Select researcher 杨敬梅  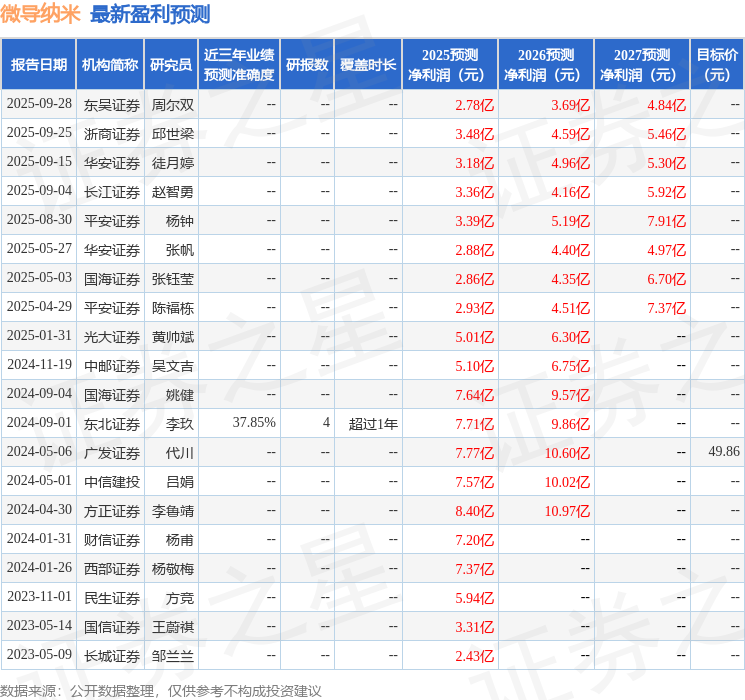pos(173,569)
